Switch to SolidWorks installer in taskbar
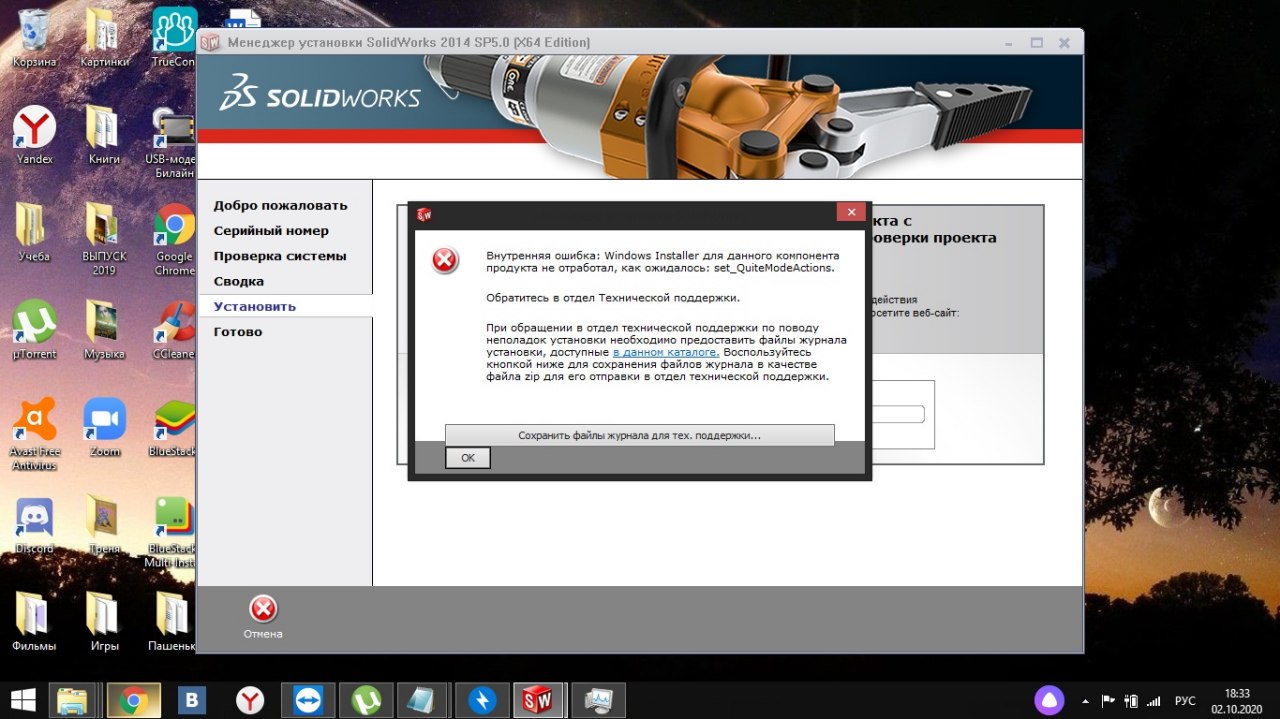The image size is (1280, 719). pyautogui.click(x=540, y=700)
